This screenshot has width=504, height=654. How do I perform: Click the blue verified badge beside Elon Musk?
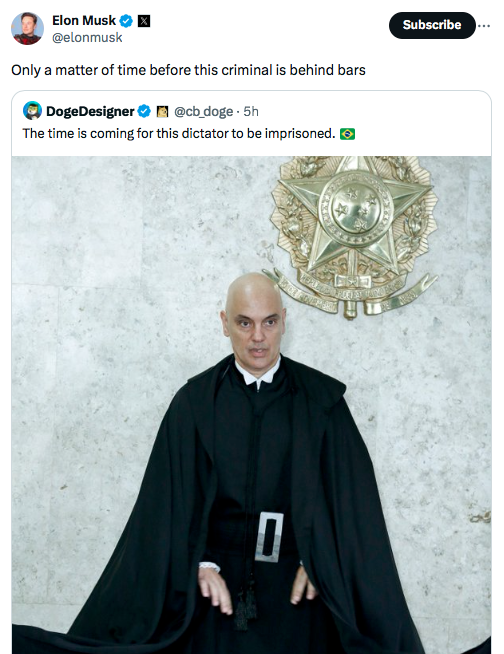coord(126,20)
